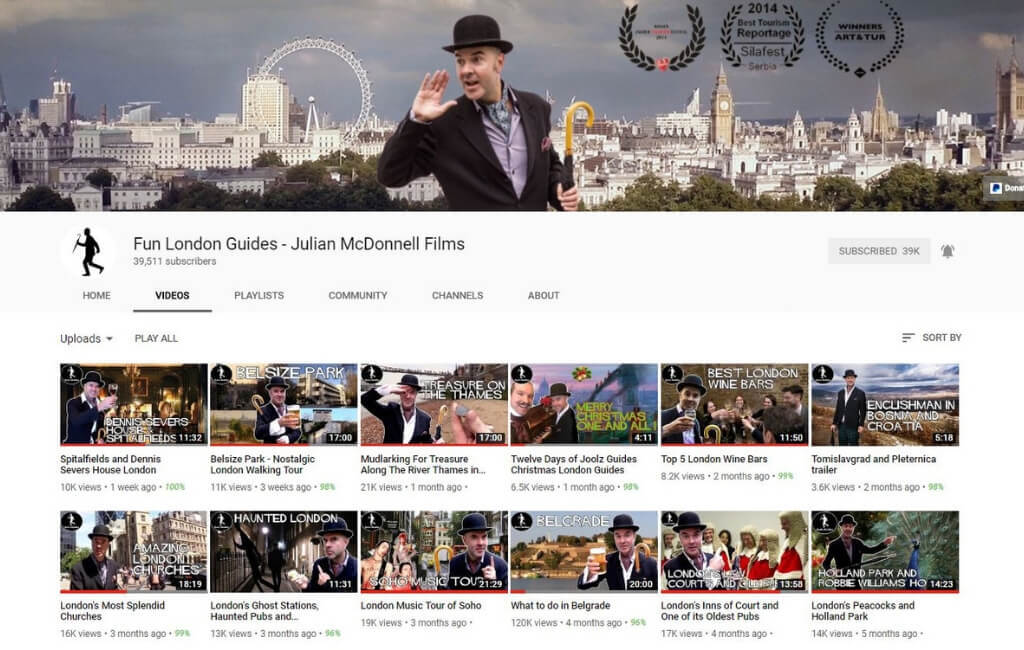Open the Best London Wine Bars thumbnail

point(735,404)
